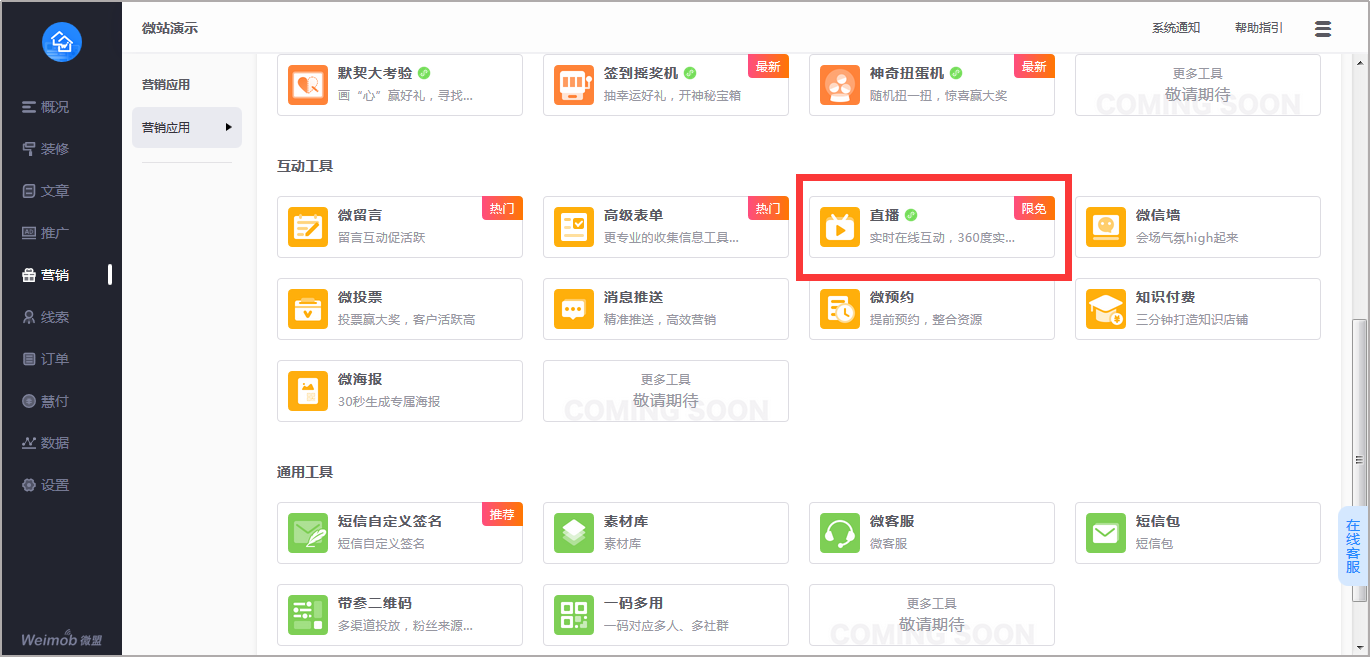The height and width of the screenshot is (659, 1372).
Task: Click the 神奇扭蛋机 gacha machine icon
Action: 839,85
